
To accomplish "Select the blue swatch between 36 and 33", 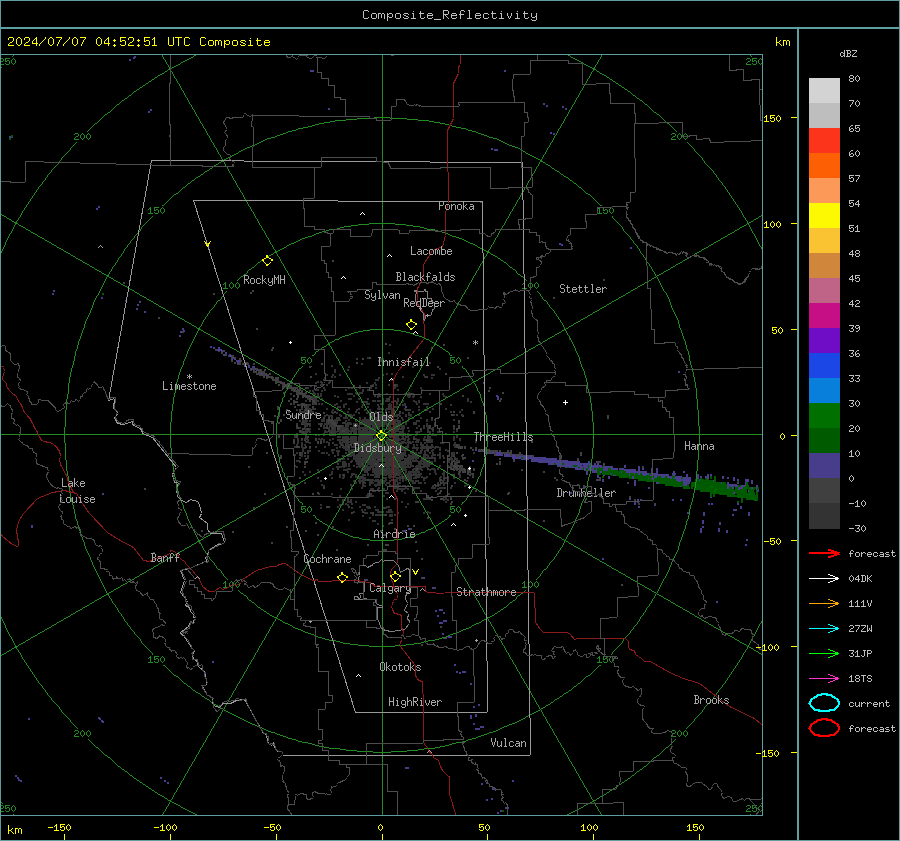I will (824, 366).
